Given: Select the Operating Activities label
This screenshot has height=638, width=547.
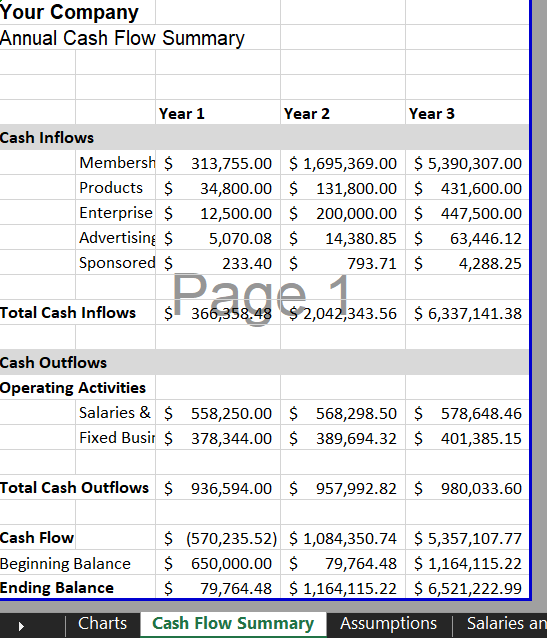Looking at the screenshot, I should (x=73, y=387).
